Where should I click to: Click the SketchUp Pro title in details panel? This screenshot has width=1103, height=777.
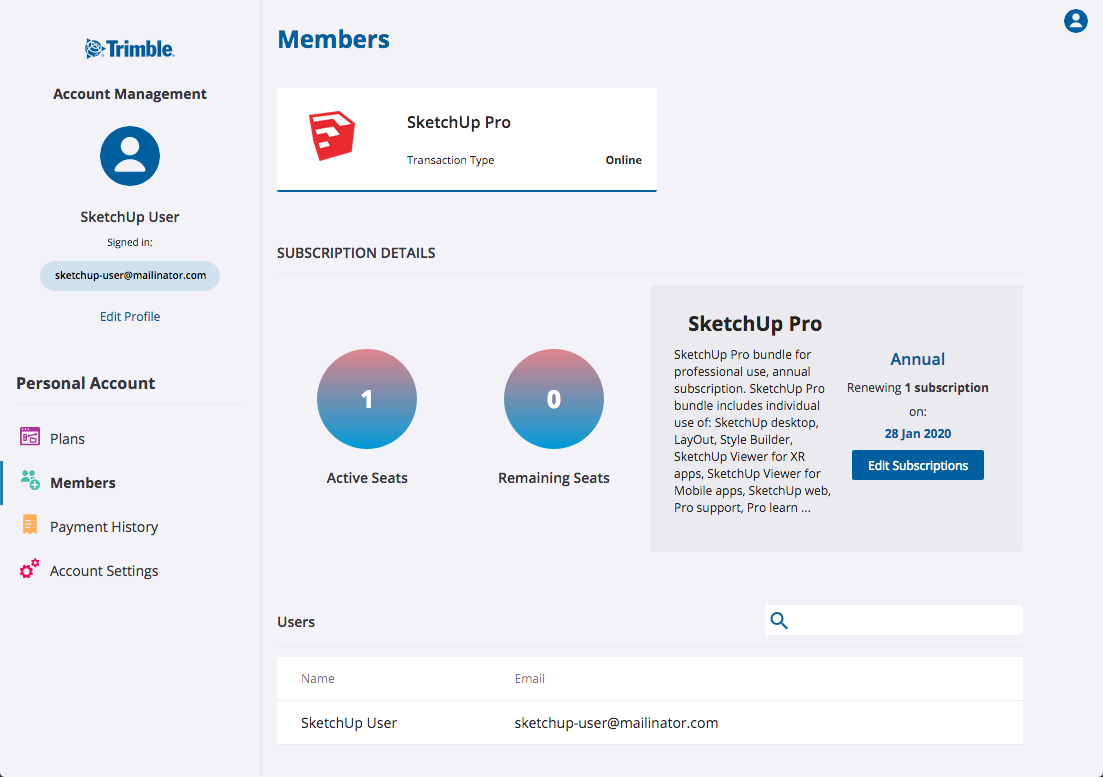755,323
